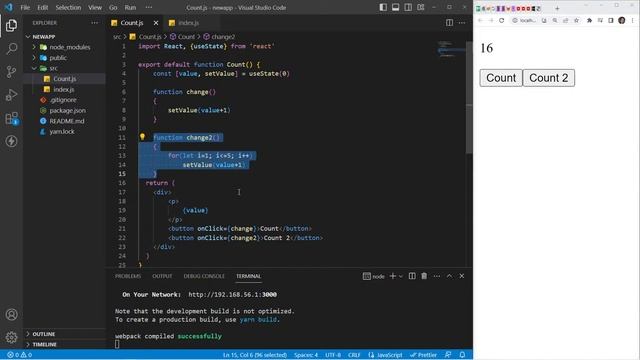
Task: Open the Extensions view
Action: pos(11,118)
